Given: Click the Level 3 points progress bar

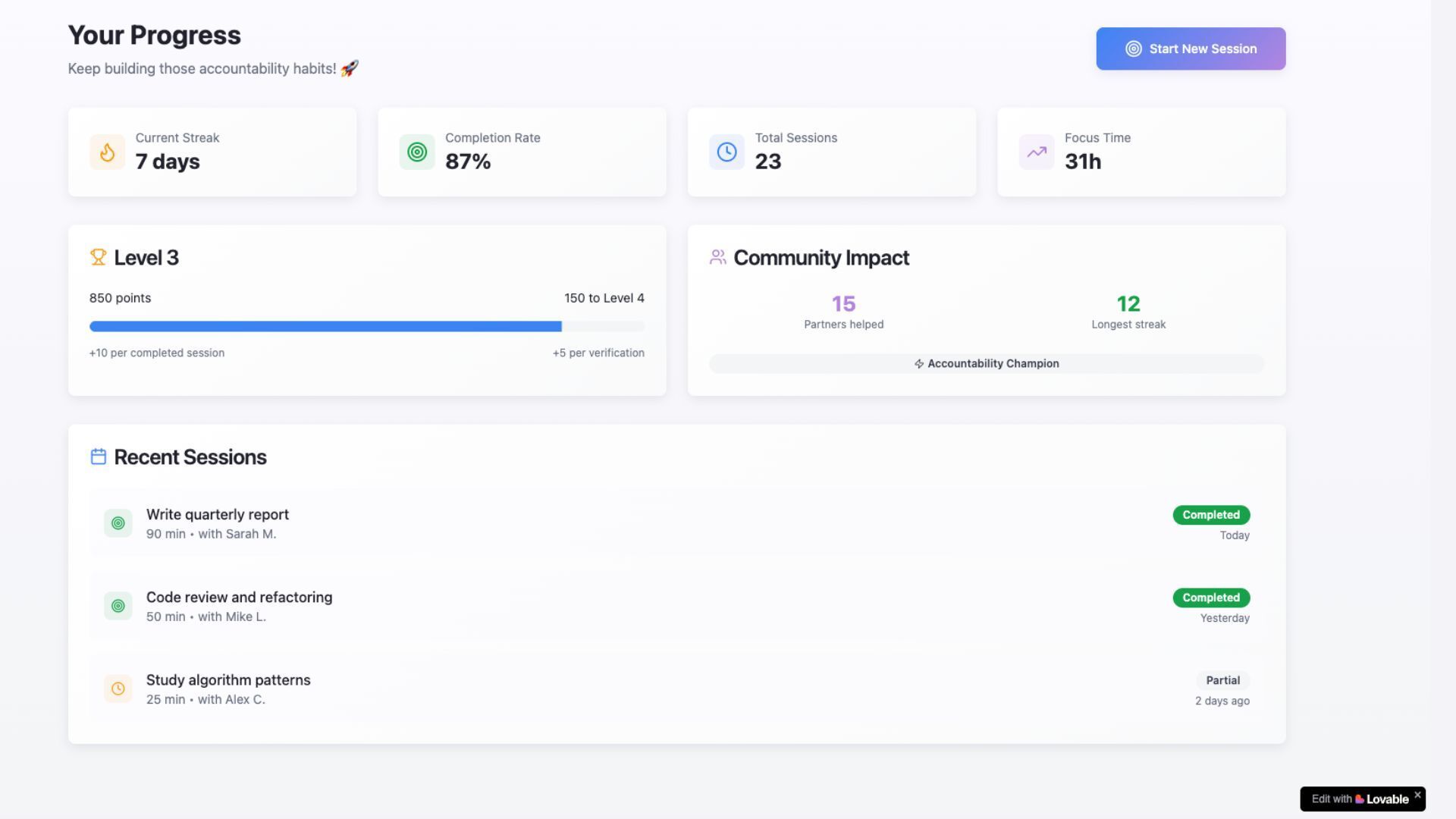Looking at the screenshot, I should point(367,327).
